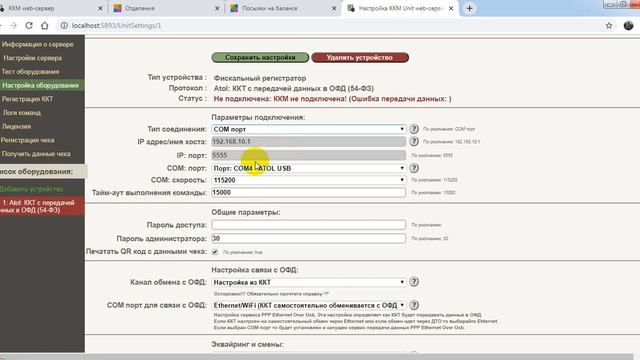Image resolution: width=640 pixels, height=360 pixels.
Task: Open a new browser tab
Action: click(469, 8)
